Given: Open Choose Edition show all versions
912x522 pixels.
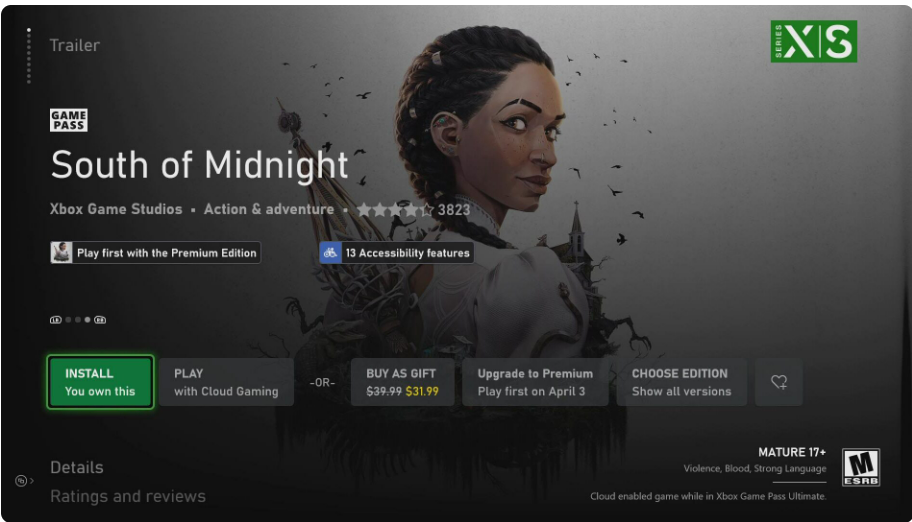Looking at the screenshot, I should click(681, 382).
